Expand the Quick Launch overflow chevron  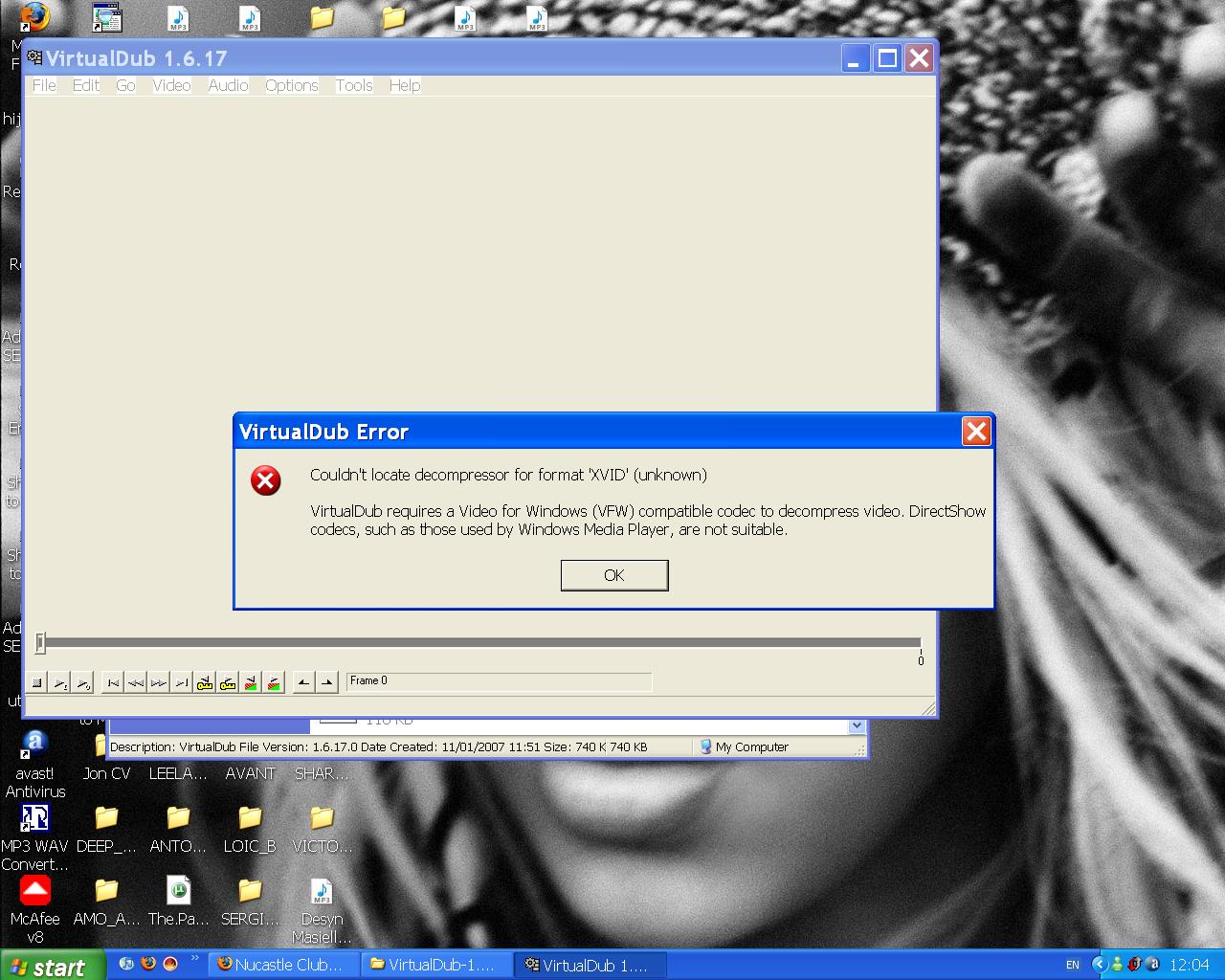(195, 958)
